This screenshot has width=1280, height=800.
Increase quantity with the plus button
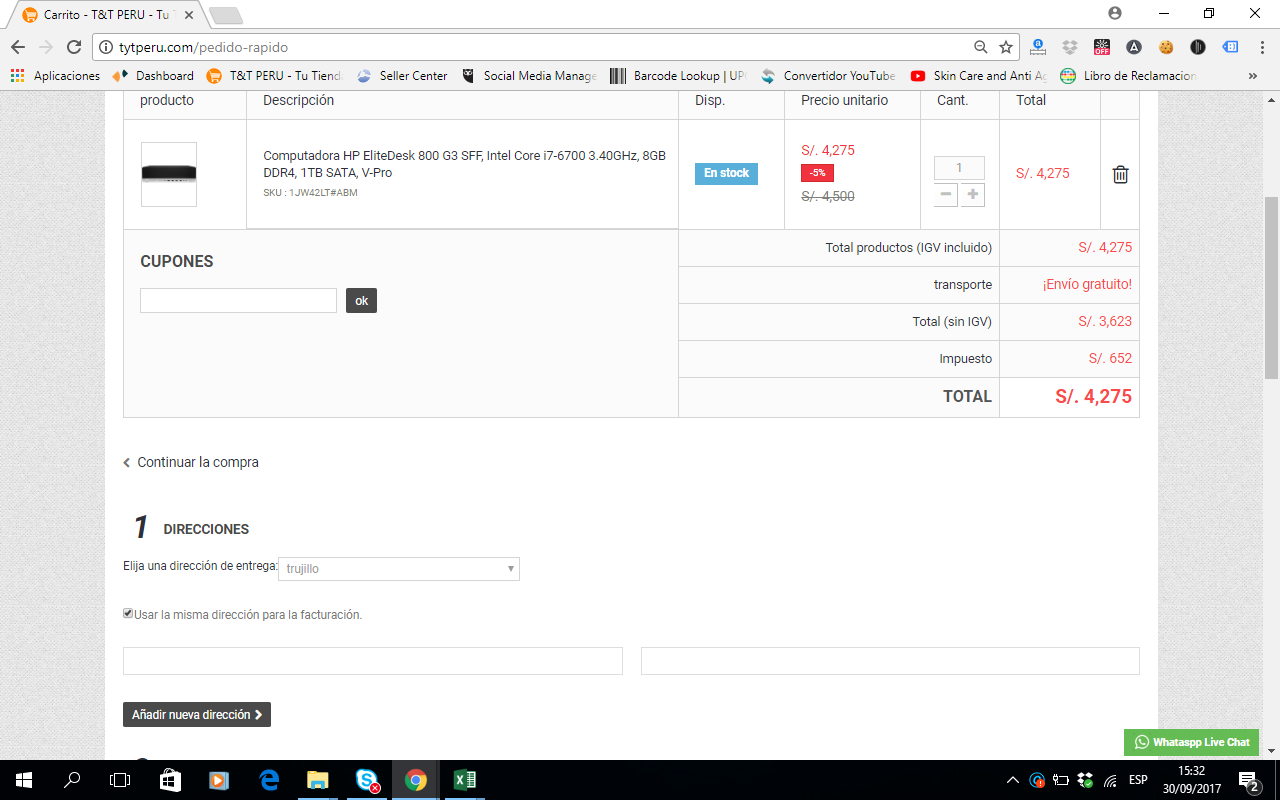click(x=972, y=194)
